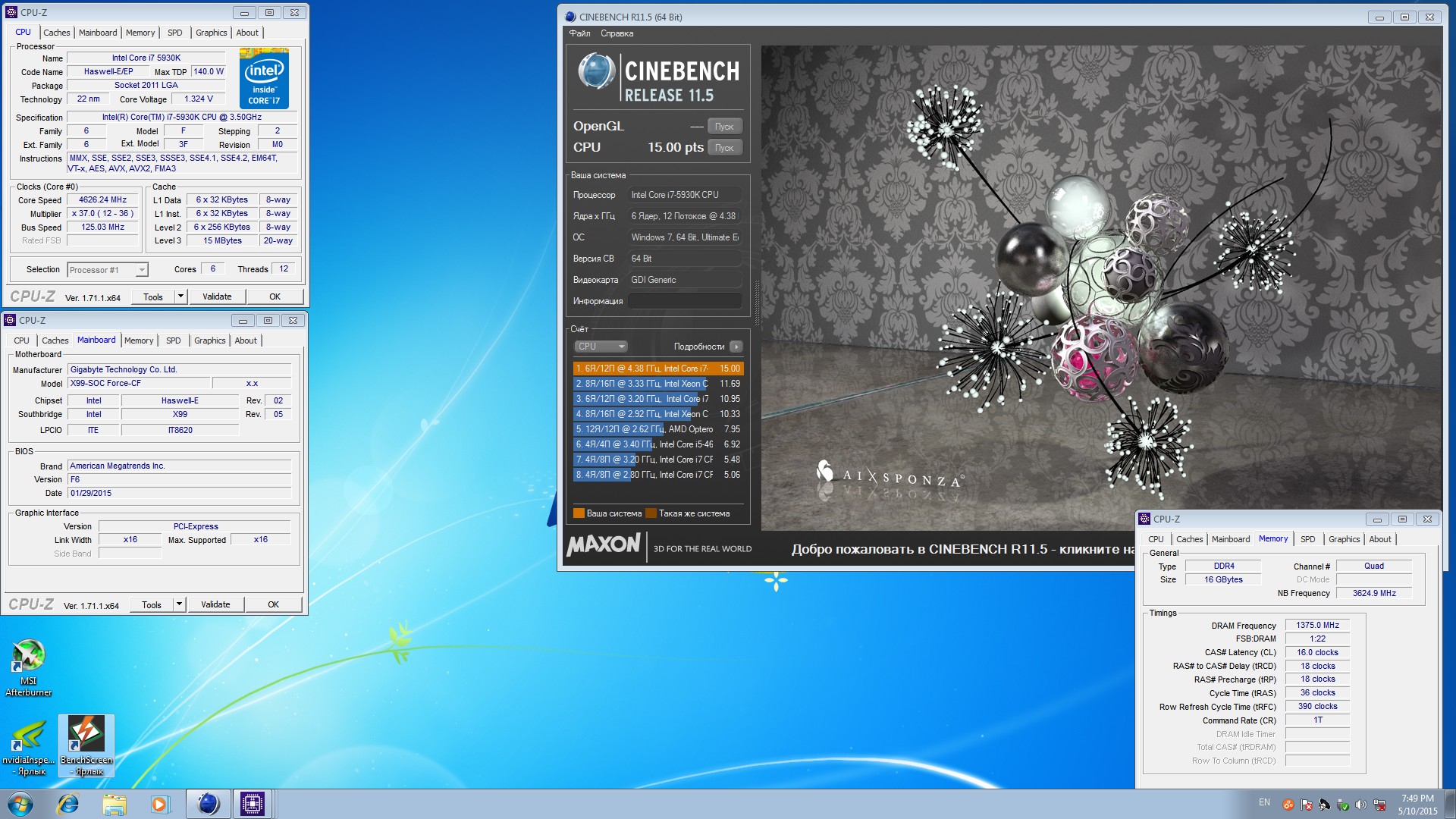Image resolution: width=1456 pixels, height=819 pixels.
Task: Select ranking row 4Я/4П @ 3.40 ГГц
Action: click(657, 444)
